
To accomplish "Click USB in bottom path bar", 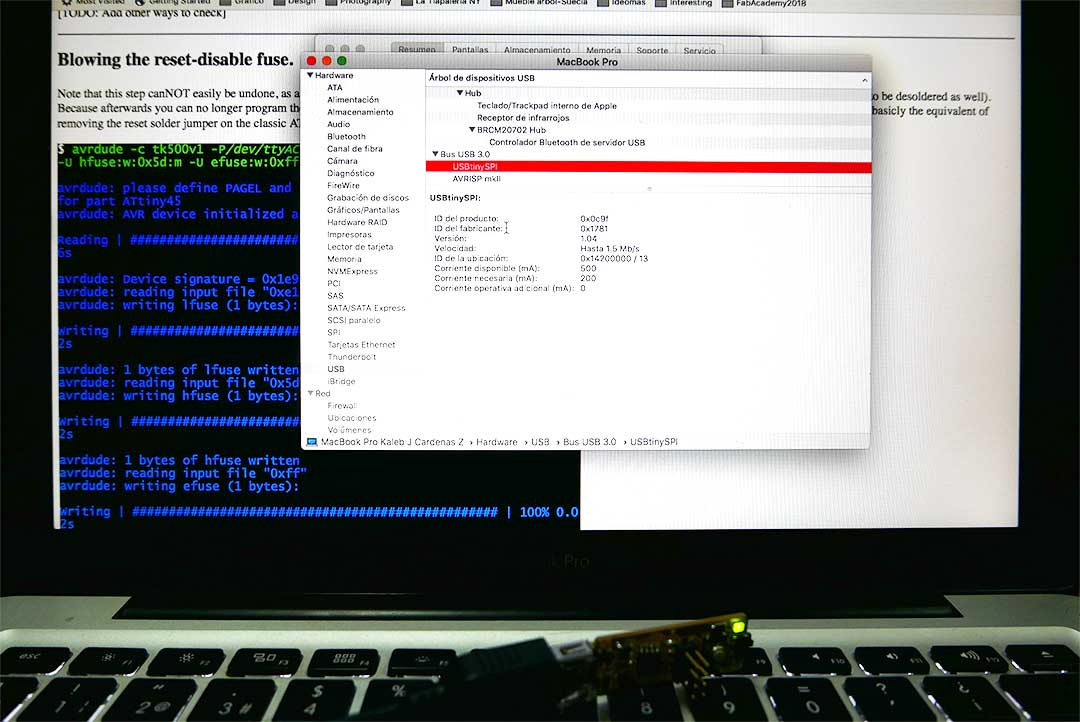I will point(540,442).
